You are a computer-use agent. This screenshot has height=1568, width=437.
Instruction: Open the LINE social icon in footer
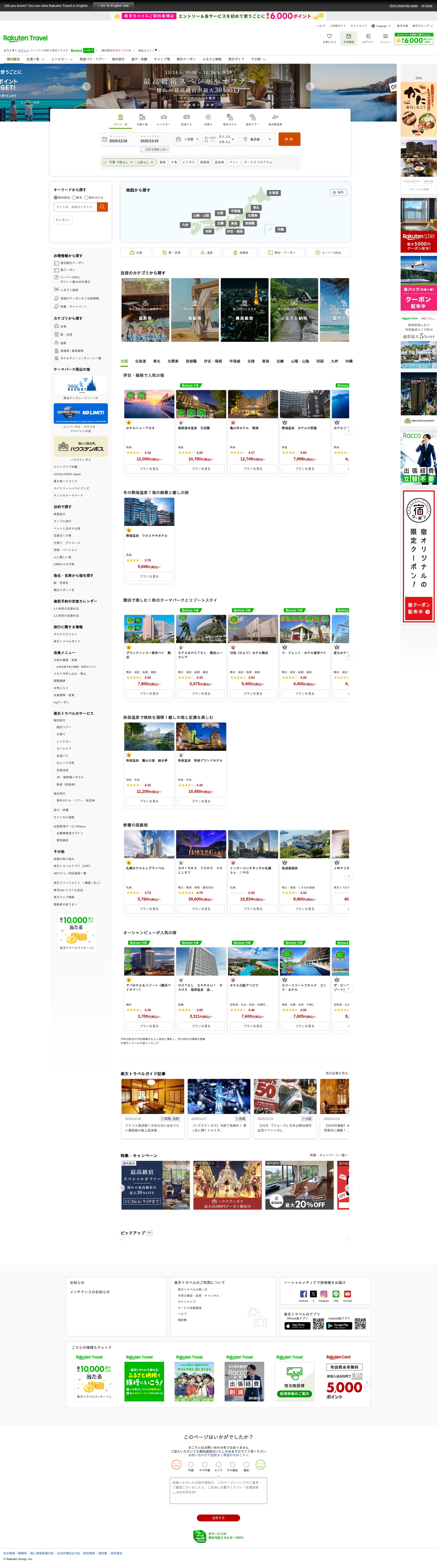click(336, 1294)
